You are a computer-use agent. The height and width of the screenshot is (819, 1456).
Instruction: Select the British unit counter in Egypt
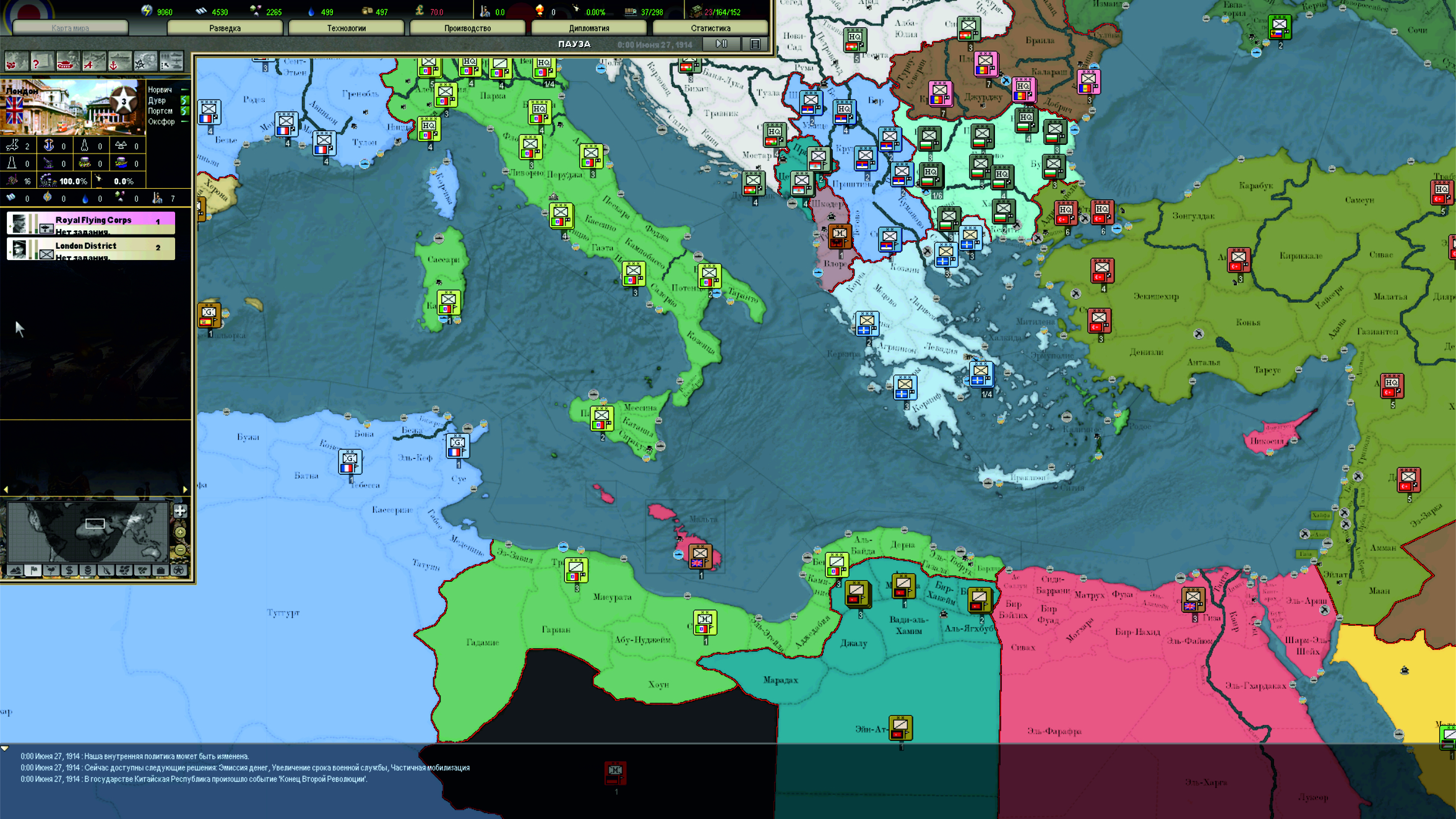coord(1192,599)
